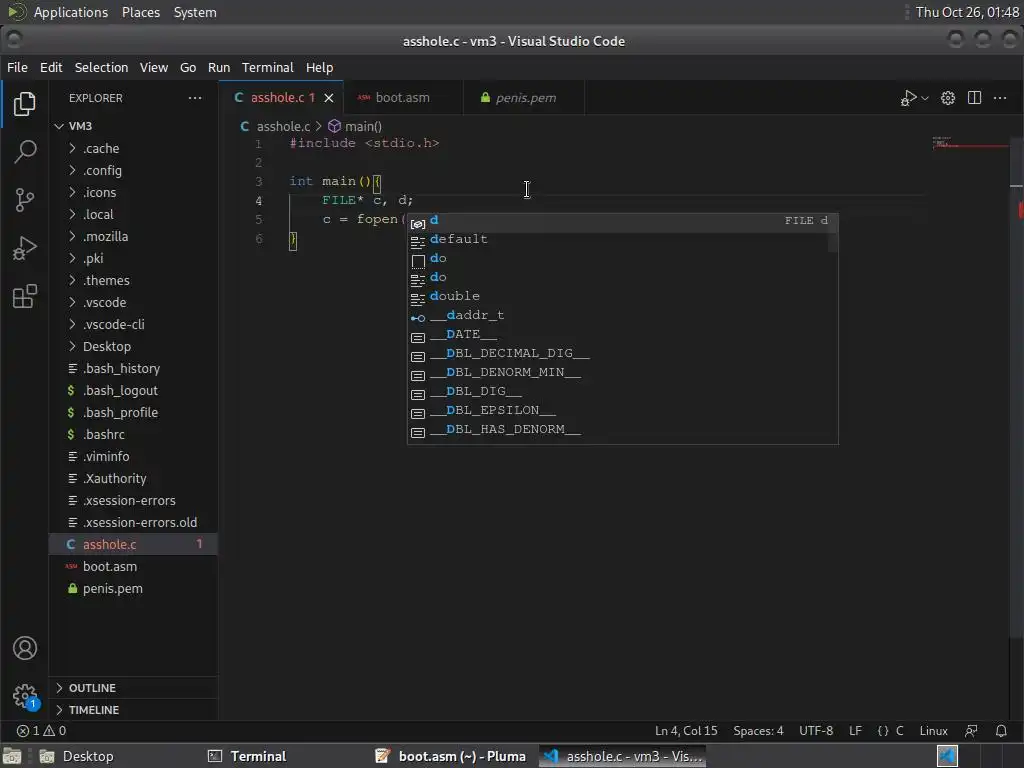Screen dimensions: 1024x768
Task: Expand the Desktop folder in Explorer
Action: pos(133,346)
